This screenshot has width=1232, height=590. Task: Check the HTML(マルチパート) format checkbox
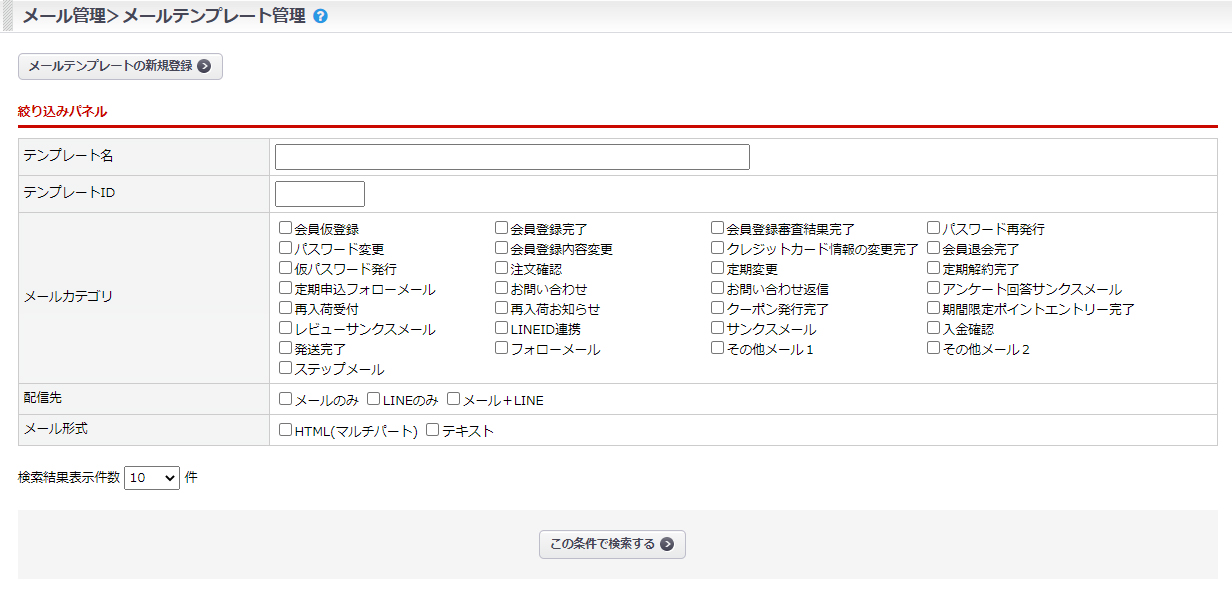pos(286,430)
